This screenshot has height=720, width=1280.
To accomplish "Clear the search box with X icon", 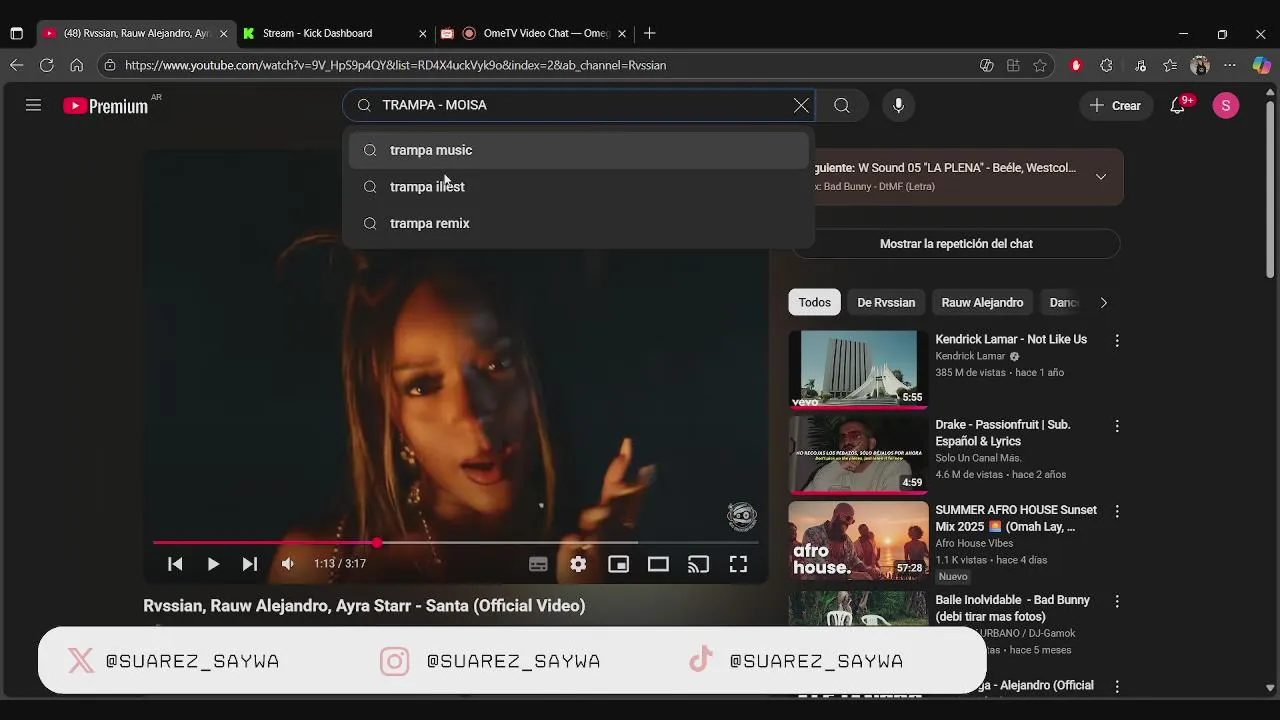I will click(801, 105).
